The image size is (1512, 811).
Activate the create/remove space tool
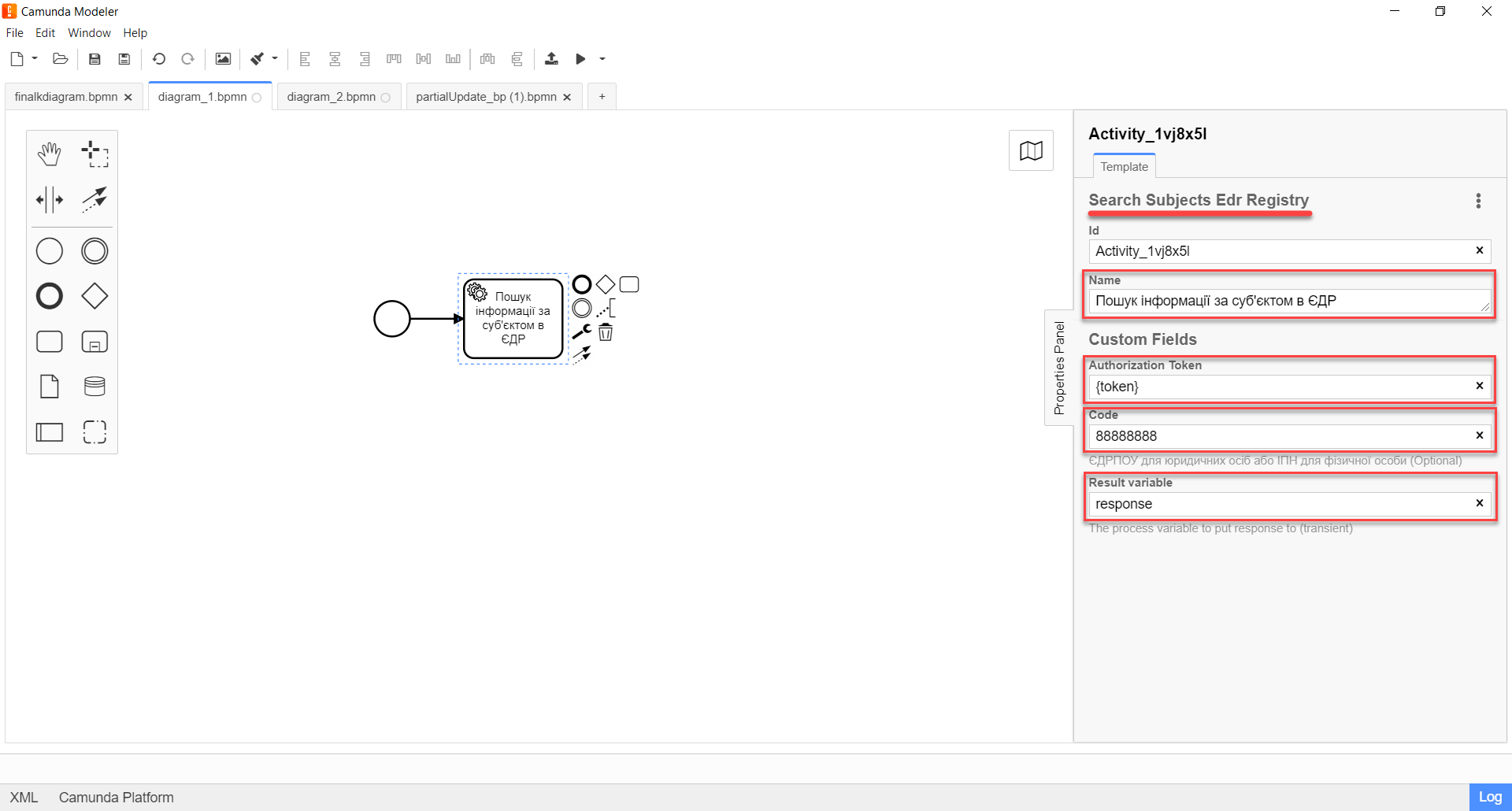50,199
